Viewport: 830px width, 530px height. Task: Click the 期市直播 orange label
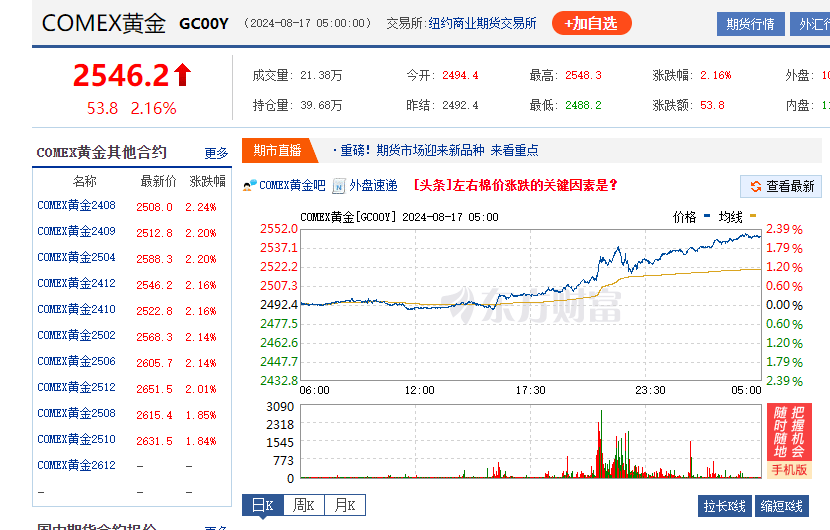pyautogui.click(x=277, y=150)
